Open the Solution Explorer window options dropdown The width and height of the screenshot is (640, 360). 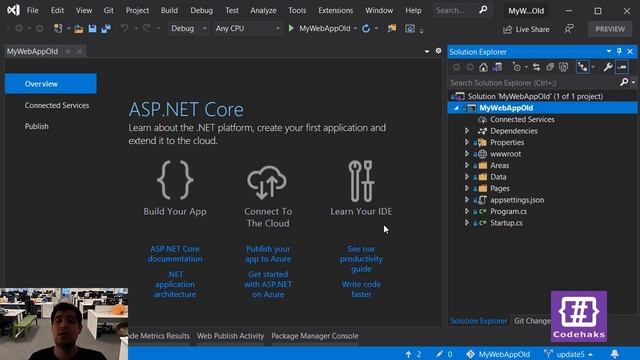click(609, 51)
